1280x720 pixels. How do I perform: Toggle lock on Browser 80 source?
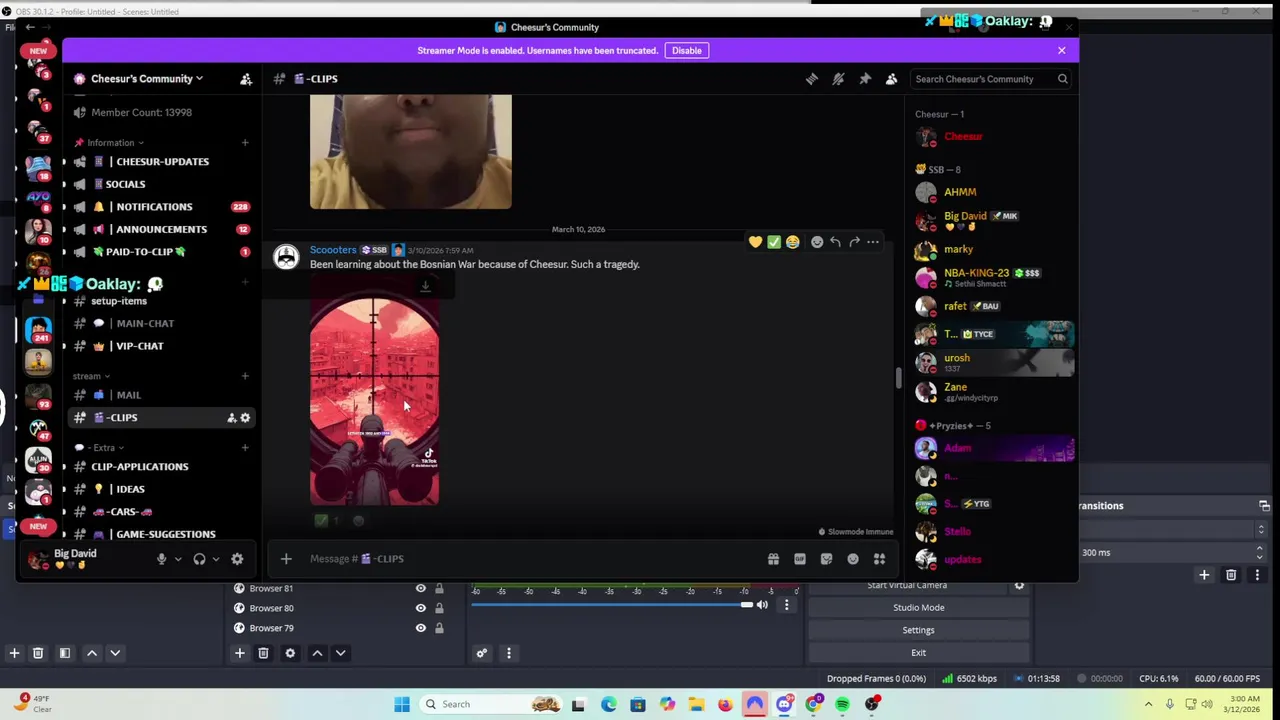439,608
